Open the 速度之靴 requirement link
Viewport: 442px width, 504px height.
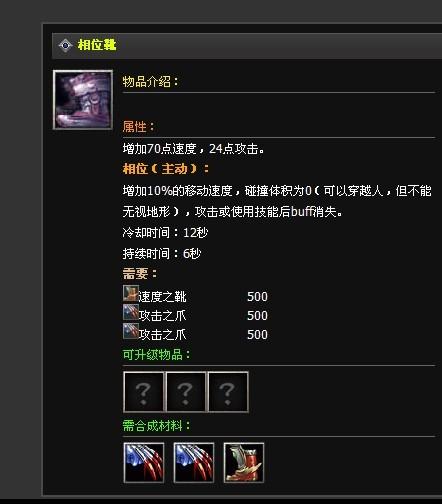click(x=162, y=297)
